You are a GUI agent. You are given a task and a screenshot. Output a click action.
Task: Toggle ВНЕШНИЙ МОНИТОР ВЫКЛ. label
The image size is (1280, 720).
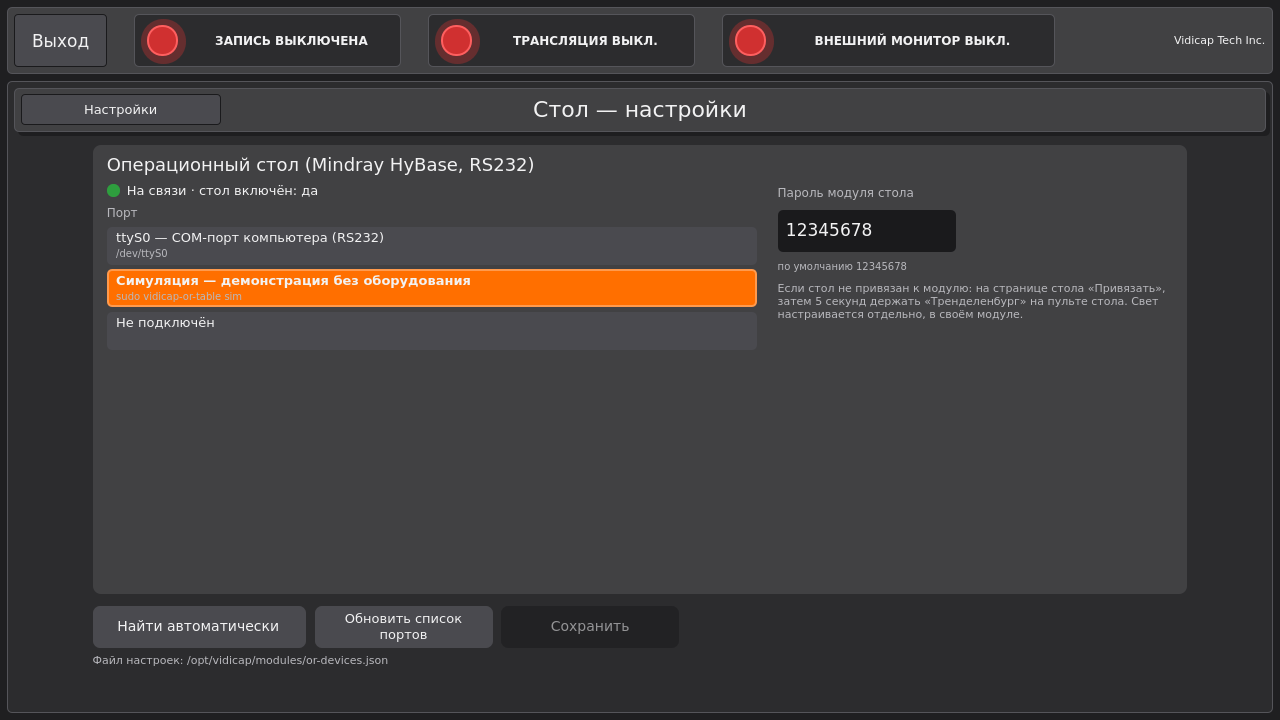click(912, 41)
